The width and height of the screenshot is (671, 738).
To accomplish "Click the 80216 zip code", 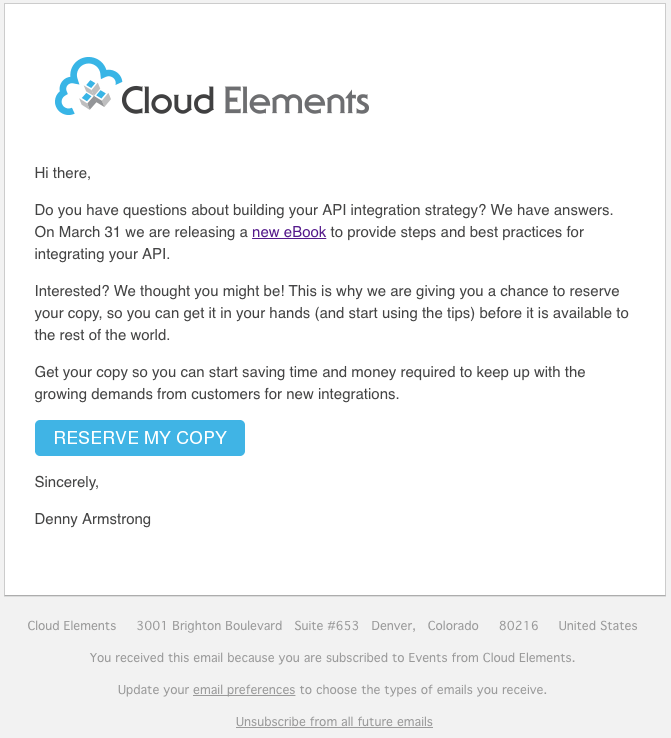I will coord(519,626).
